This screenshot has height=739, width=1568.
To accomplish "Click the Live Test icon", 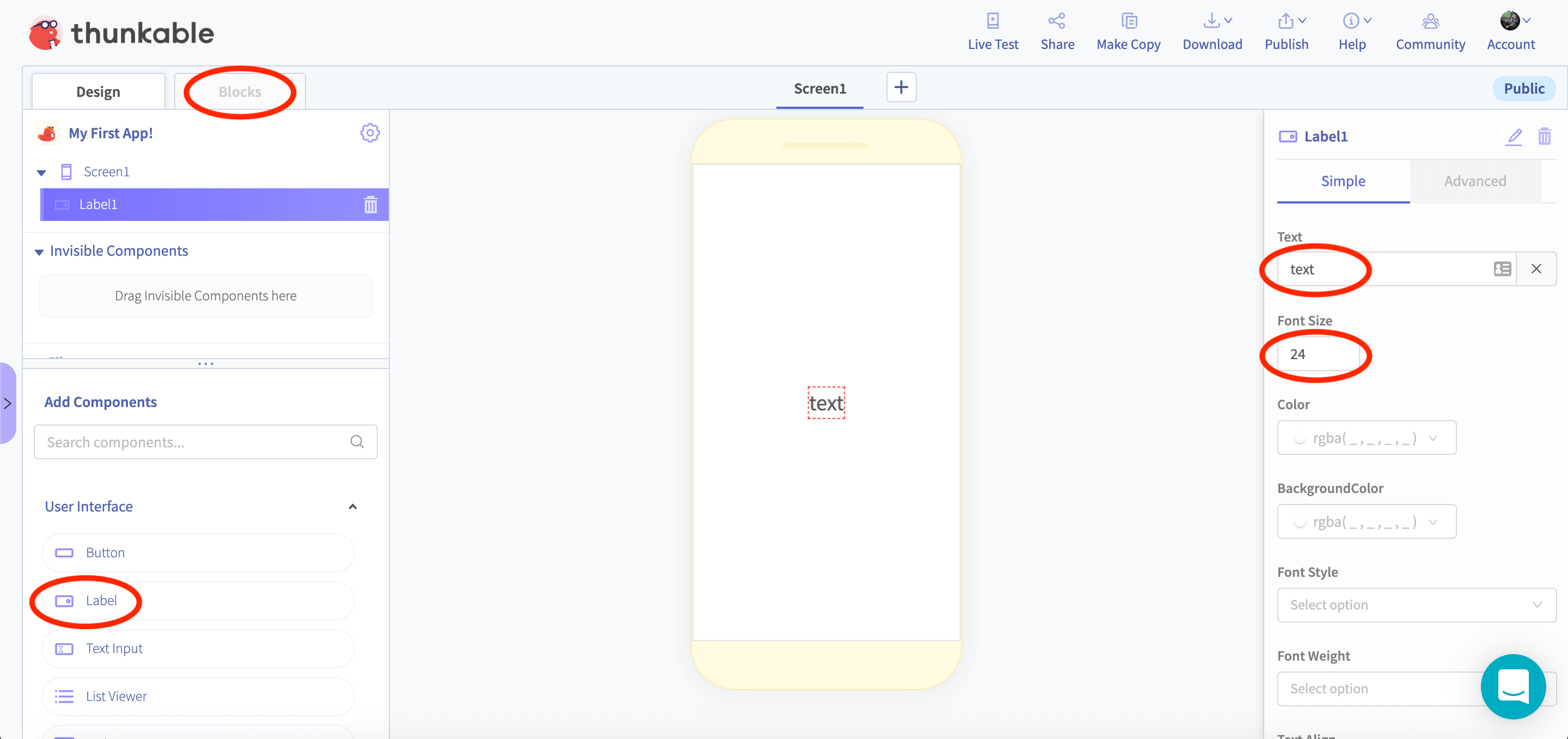I will (992, 21).
